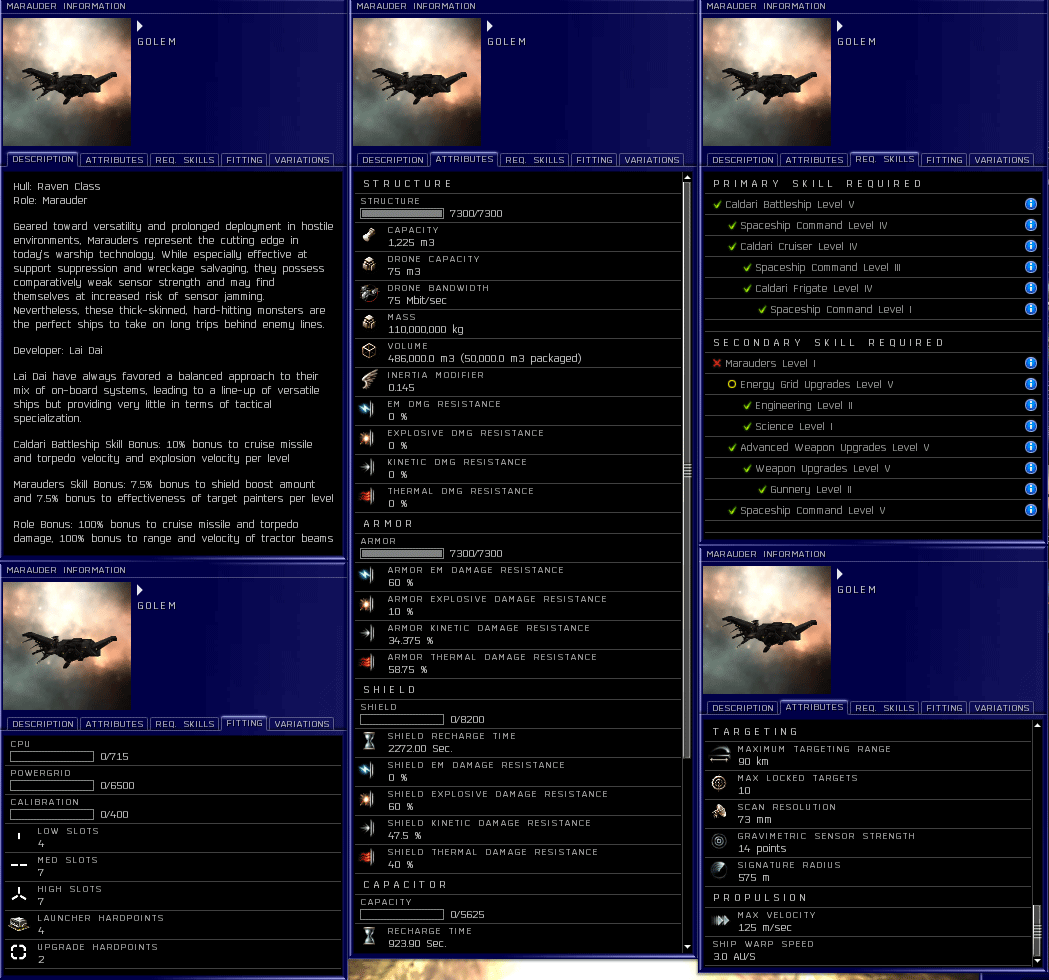Viewport: 1049px width, 980px height.
Task: Click the Launcher Hardpoints icon
Action: coord(19,924)
